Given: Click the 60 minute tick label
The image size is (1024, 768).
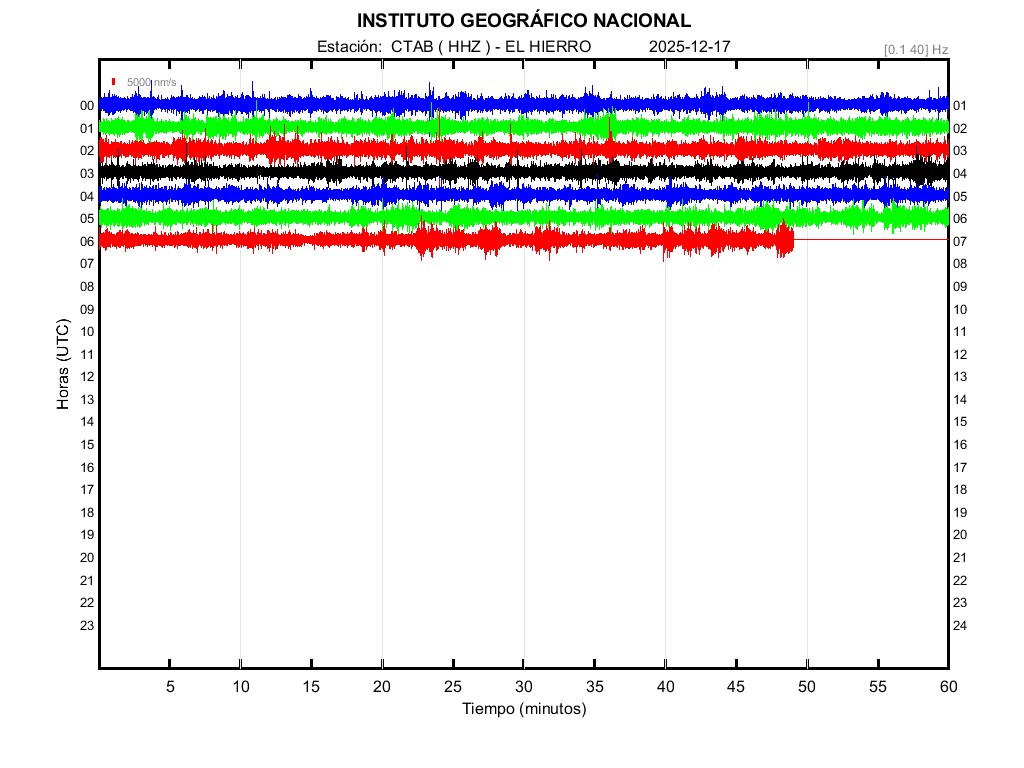Looking at the screenshot, I should 947,687.
